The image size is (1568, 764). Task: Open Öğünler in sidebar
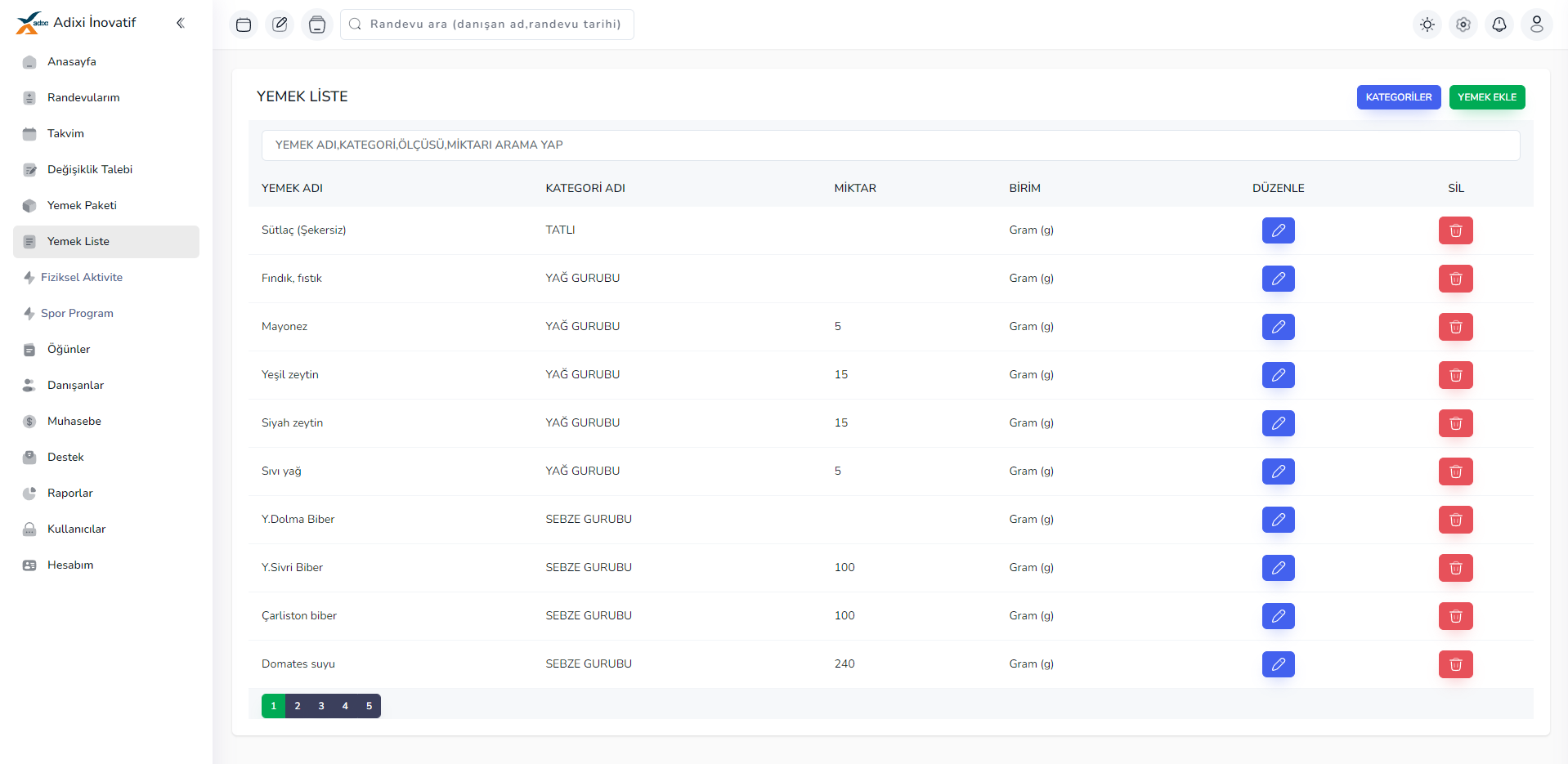point(106,350)
